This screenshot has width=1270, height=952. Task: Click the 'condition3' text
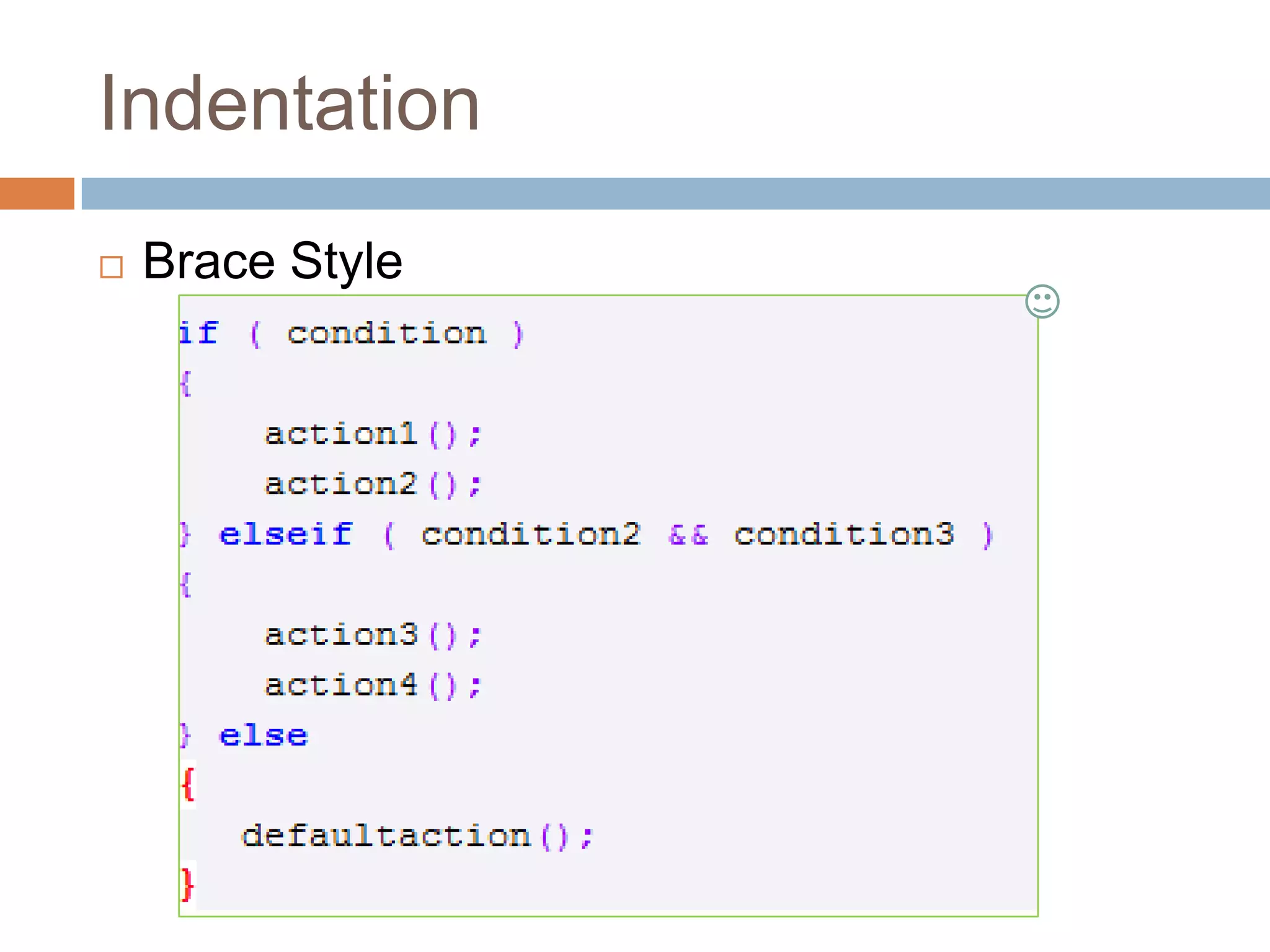[x=844, y=534]
